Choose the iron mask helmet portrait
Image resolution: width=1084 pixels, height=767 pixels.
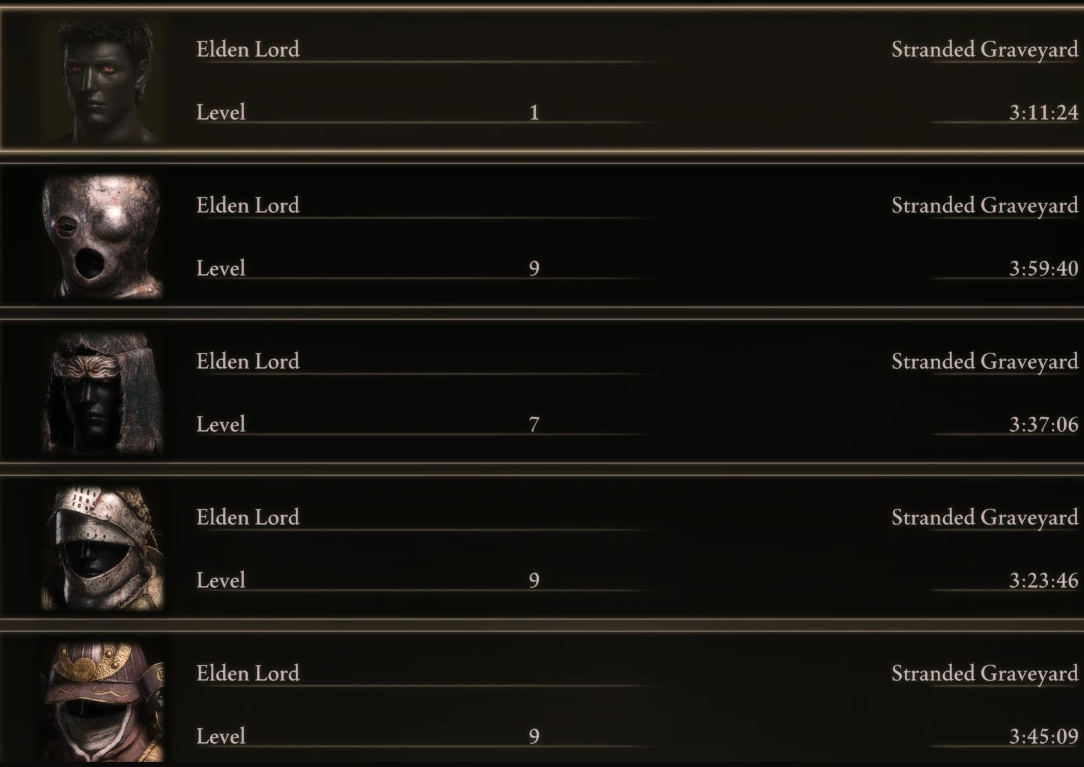[102, 237]
